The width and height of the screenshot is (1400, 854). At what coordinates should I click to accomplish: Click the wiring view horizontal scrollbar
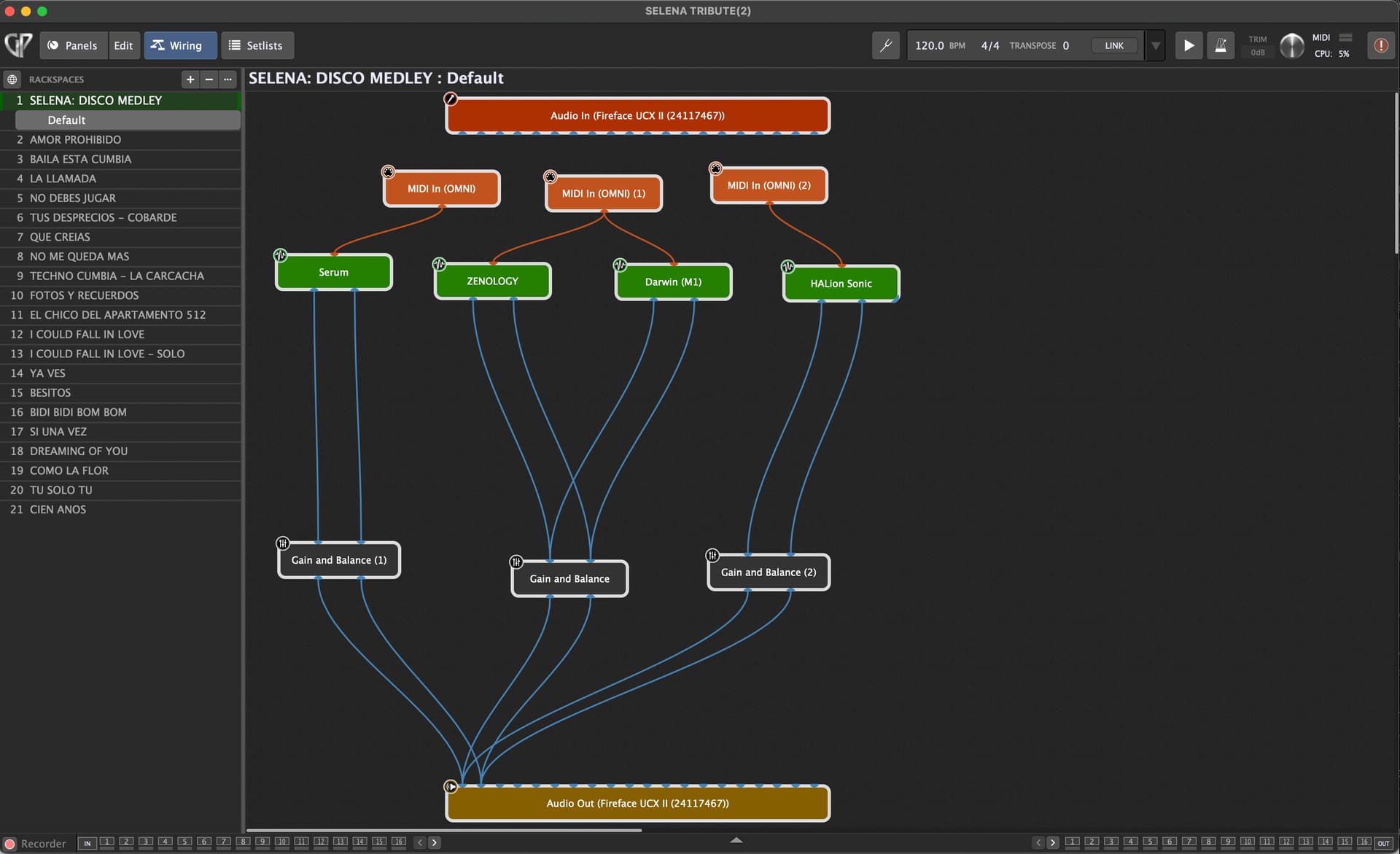click(444, 830)
